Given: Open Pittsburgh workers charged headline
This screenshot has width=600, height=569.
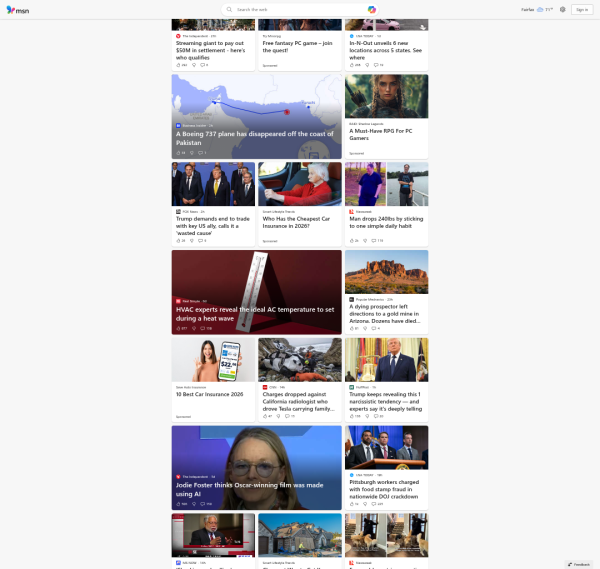Looking at the screenshot, I should click(384, 489).
